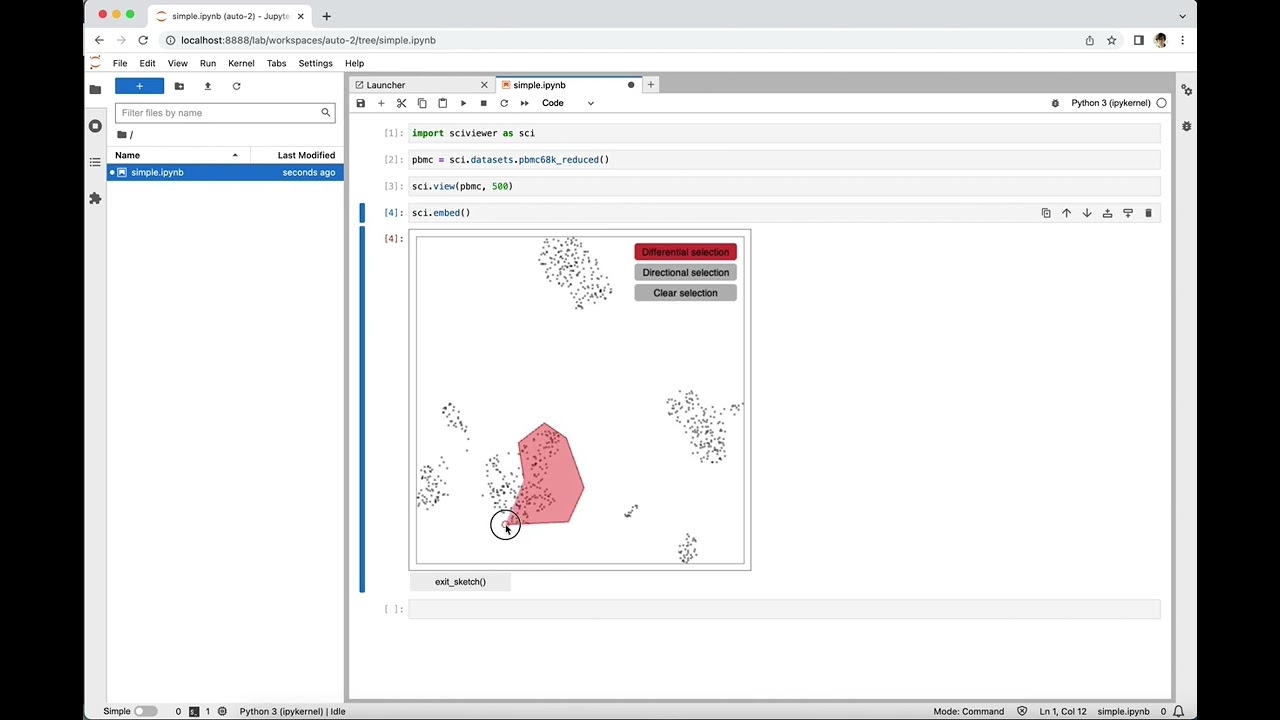Select simple.ipynb in the file list
1280x720 pixels.
tap(225, 172)
